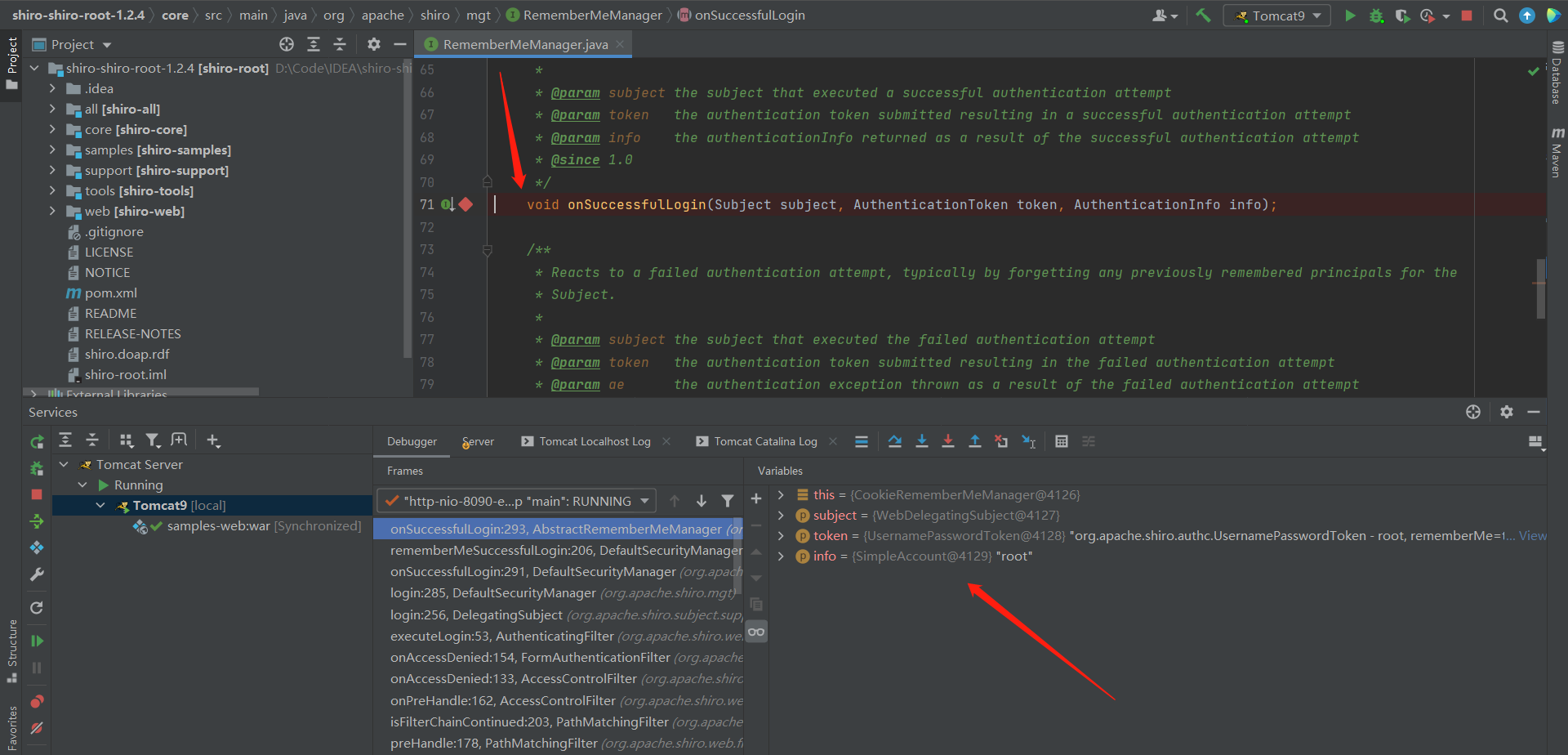View Breakpoints using the double red circle icon
Screen dimensions: 1568x755
tap(37, 701)
